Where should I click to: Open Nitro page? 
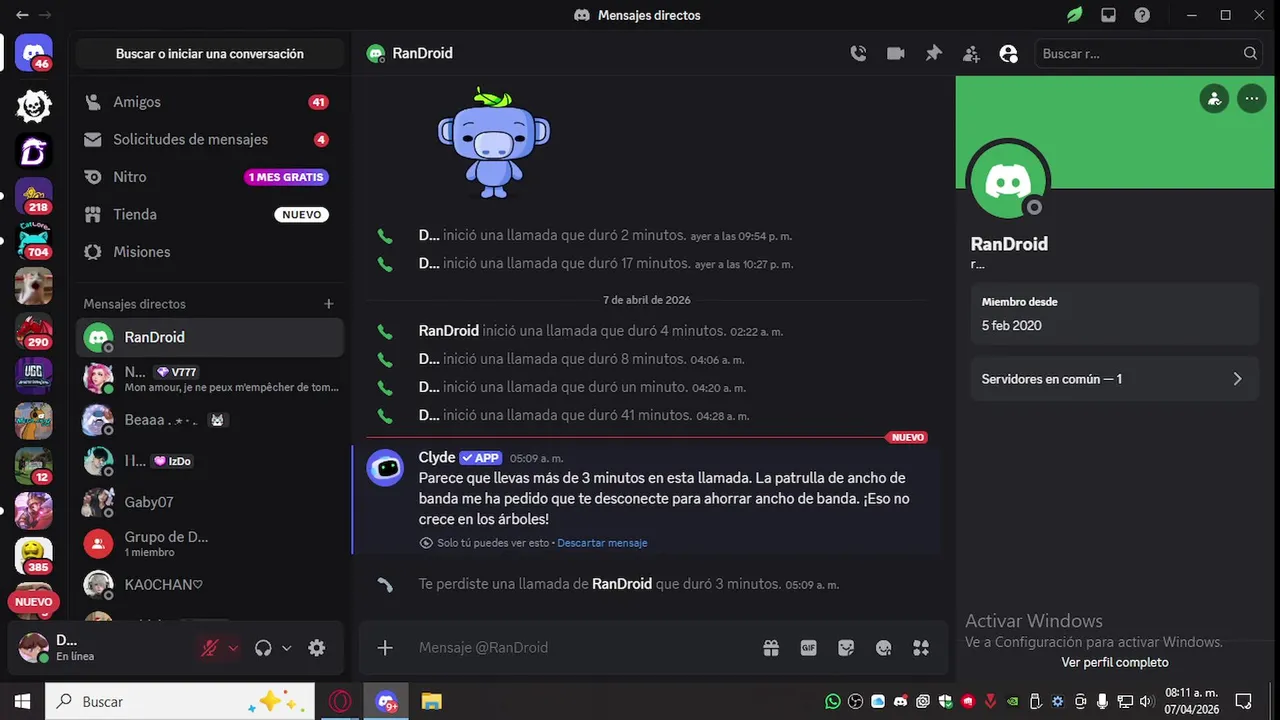click(209, 177)
